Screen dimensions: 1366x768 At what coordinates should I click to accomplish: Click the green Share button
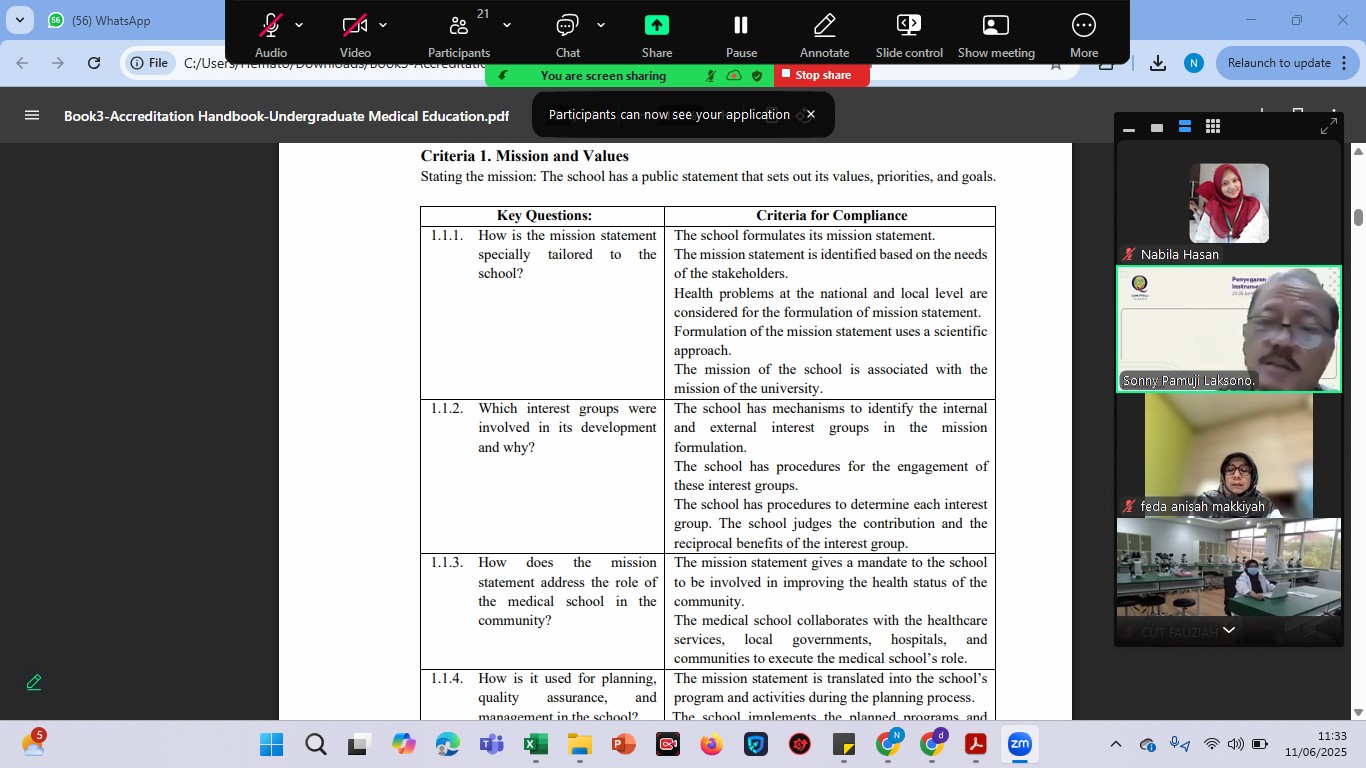[x=657, y=35]
